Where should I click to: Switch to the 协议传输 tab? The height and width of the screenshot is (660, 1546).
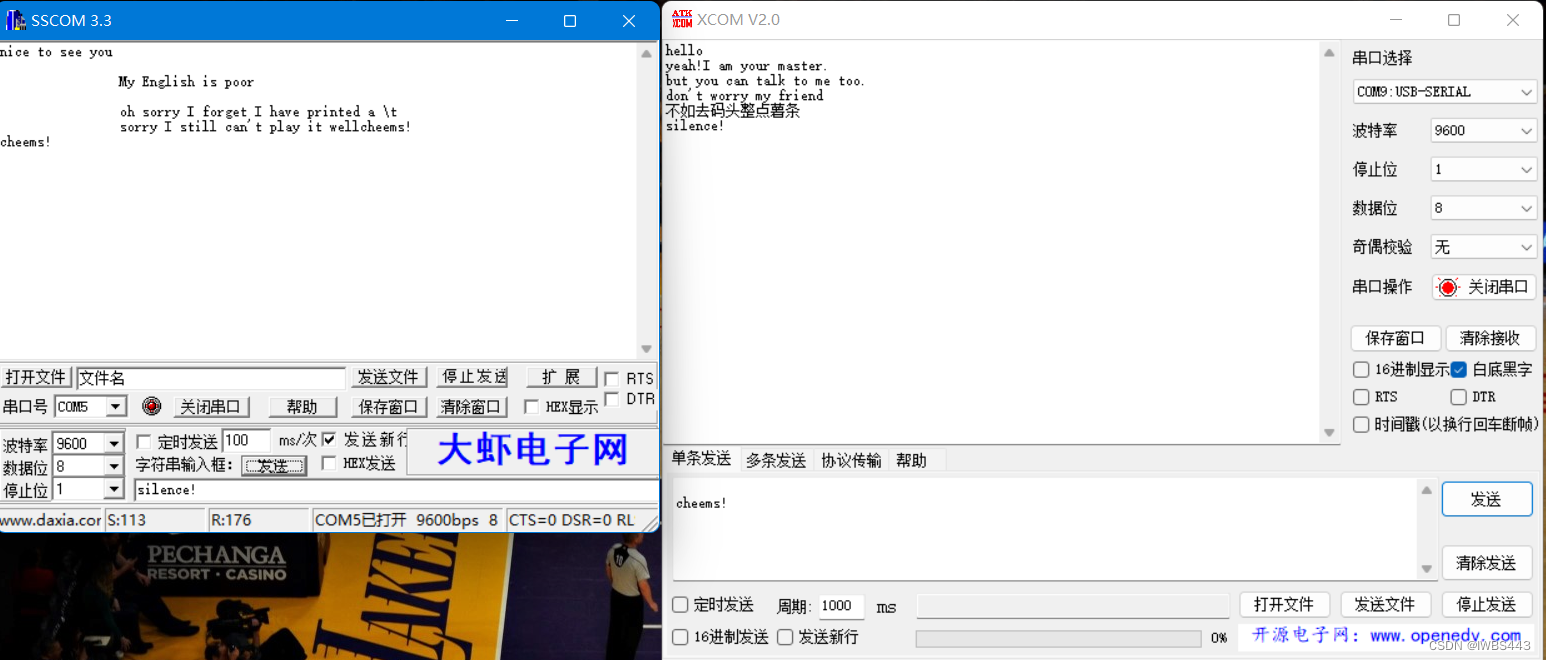click(851, 460)
